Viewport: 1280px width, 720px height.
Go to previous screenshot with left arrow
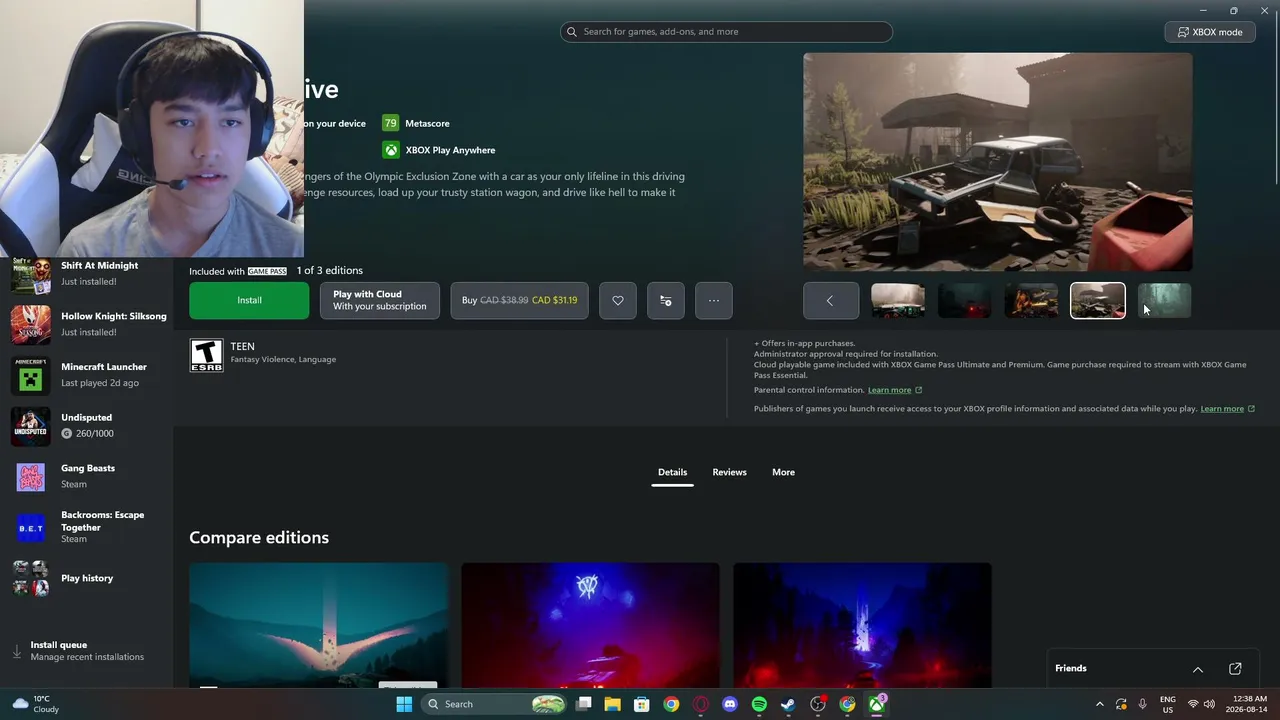(x=830, y=301)
